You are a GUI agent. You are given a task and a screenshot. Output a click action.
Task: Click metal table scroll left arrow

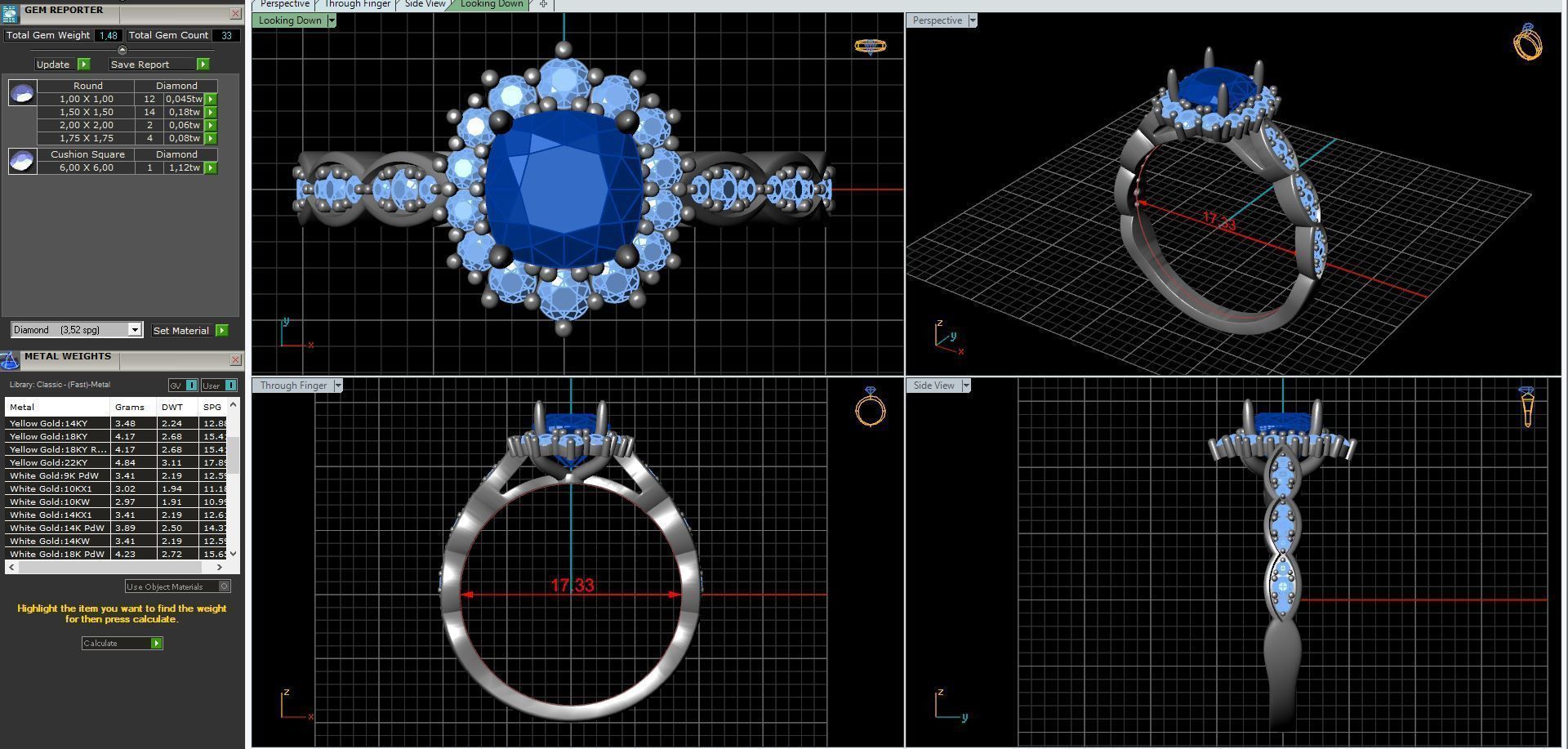[11, 567]
